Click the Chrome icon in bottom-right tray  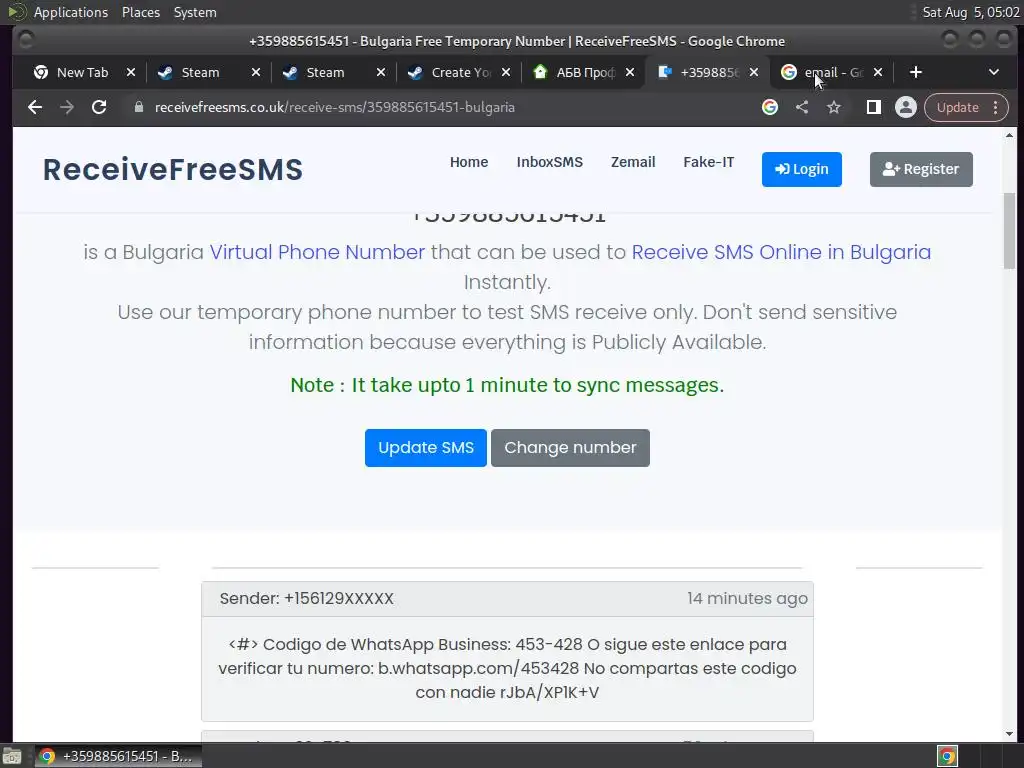[947, 756]
